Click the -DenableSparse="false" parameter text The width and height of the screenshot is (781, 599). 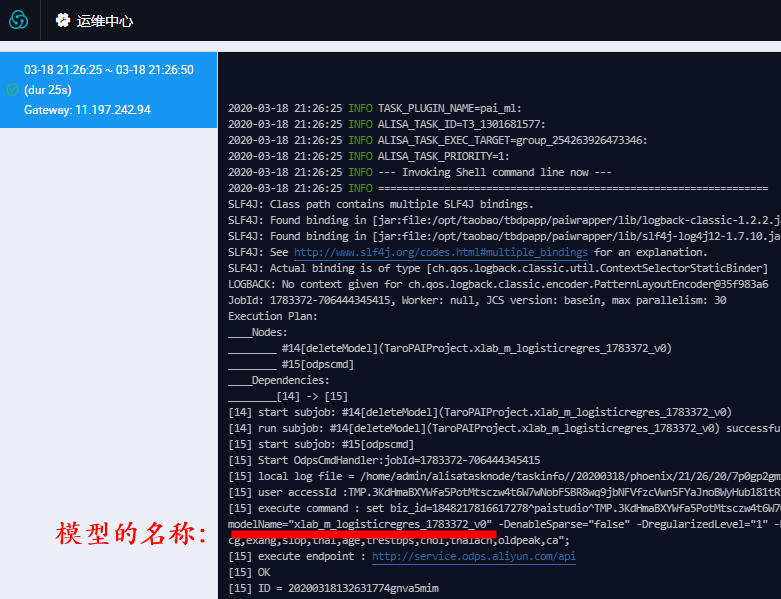564,524
